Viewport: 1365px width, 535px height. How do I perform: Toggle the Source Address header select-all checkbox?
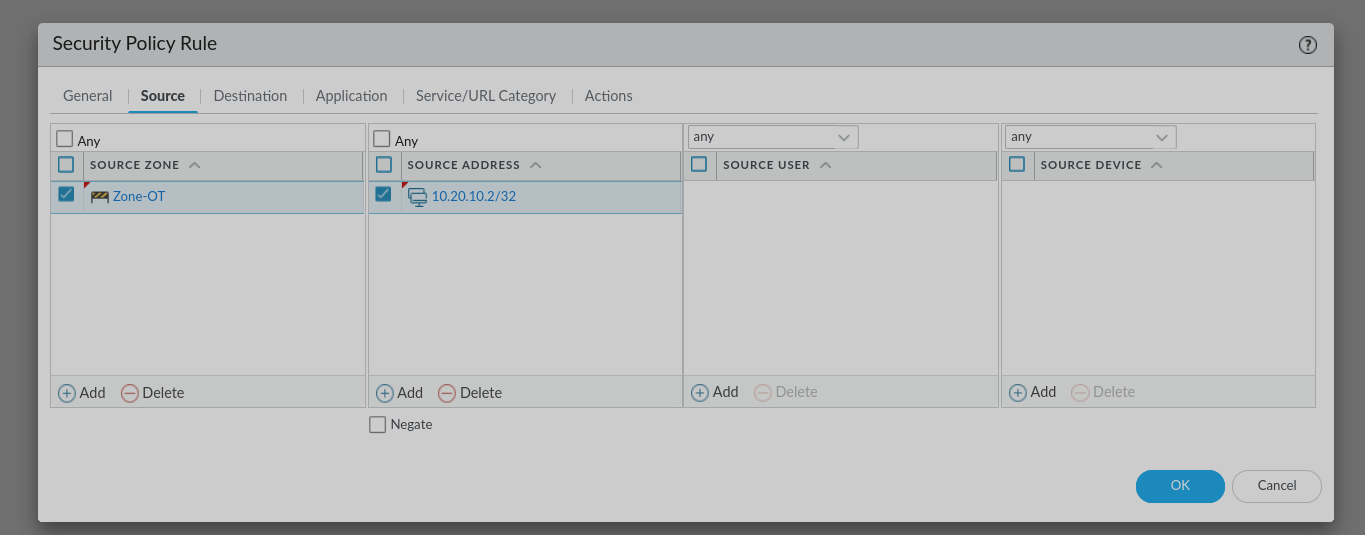384,164
